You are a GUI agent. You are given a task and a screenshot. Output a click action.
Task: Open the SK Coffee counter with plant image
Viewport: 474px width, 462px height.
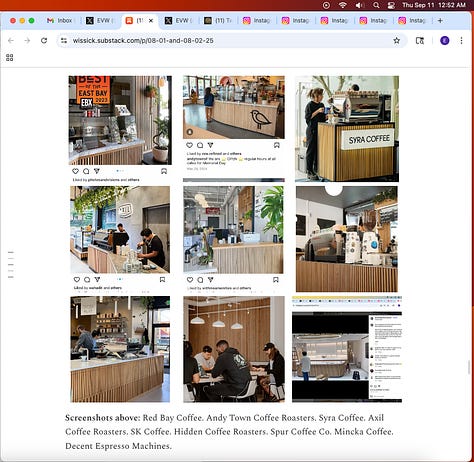(233, 230)
